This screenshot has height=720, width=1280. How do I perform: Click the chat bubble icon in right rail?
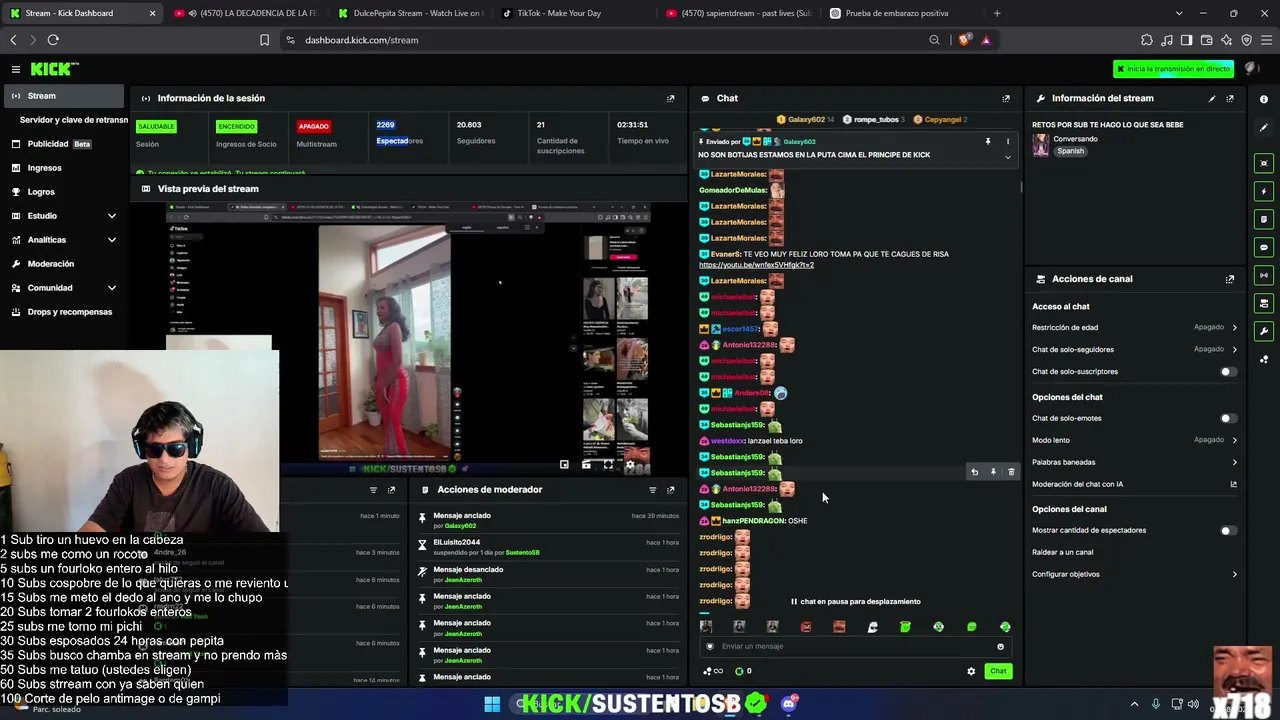[1264, 247]
